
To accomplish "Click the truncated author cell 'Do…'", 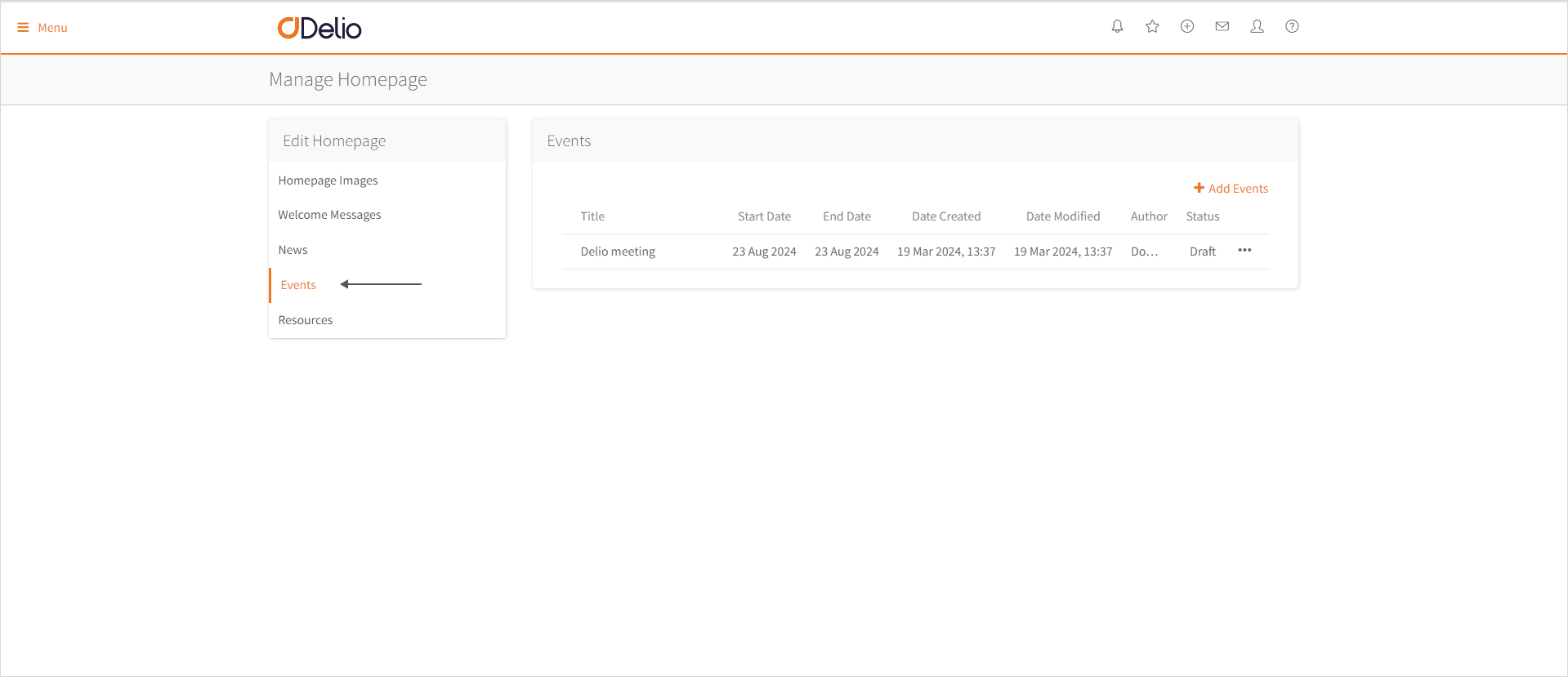I will click(x=1144, y=252).
